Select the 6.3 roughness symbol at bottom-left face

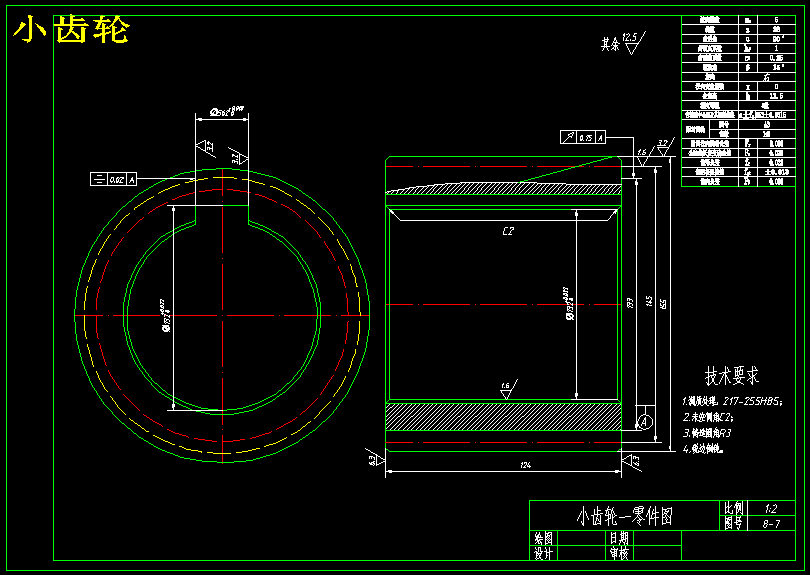point(376,458)
